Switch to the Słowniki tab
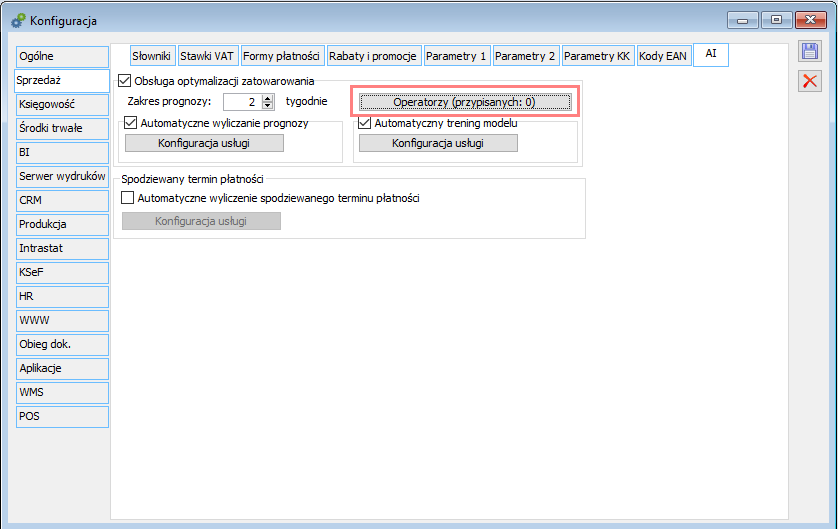Image resolution: width=838 pixels, height=529 pixels. click(152, 56)
